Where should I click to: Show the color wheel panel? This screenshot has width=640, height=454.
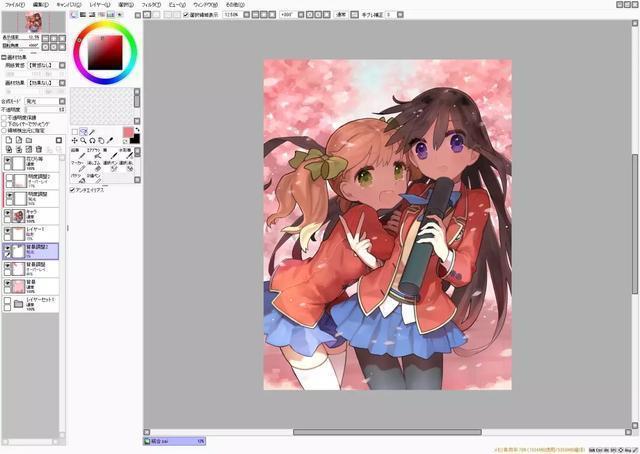click(x=74, y=15)
